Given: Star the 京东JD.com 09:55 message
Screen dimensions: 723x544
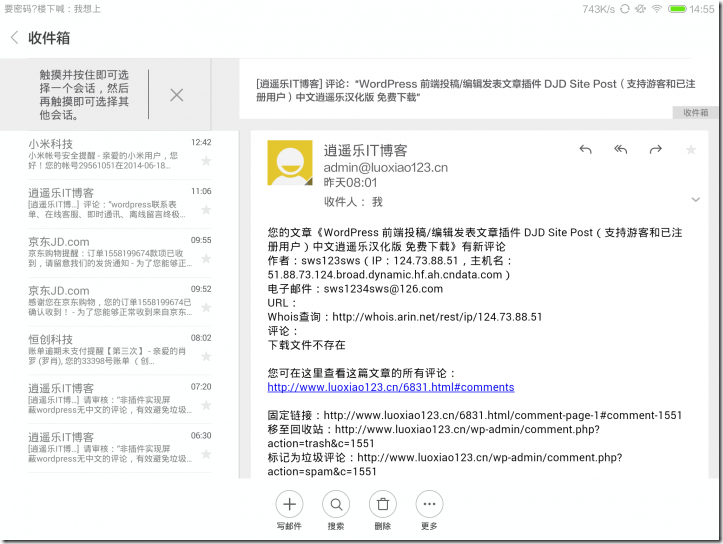Looking at the screenshot, I should 206,259.
